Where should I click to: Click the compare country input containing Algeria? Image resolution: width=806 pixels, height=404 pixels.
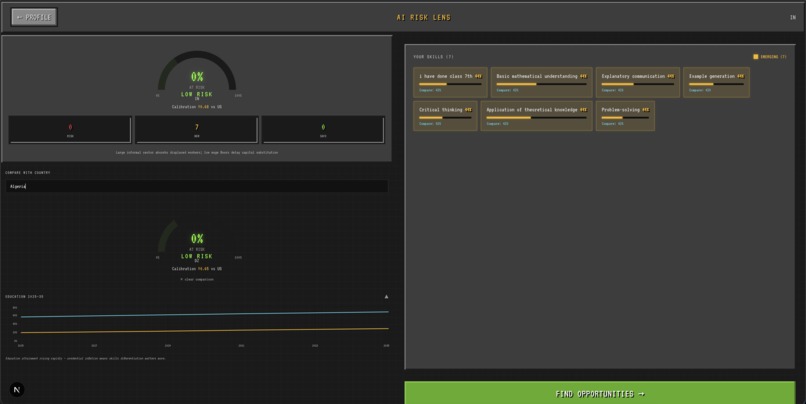(197, 186)
